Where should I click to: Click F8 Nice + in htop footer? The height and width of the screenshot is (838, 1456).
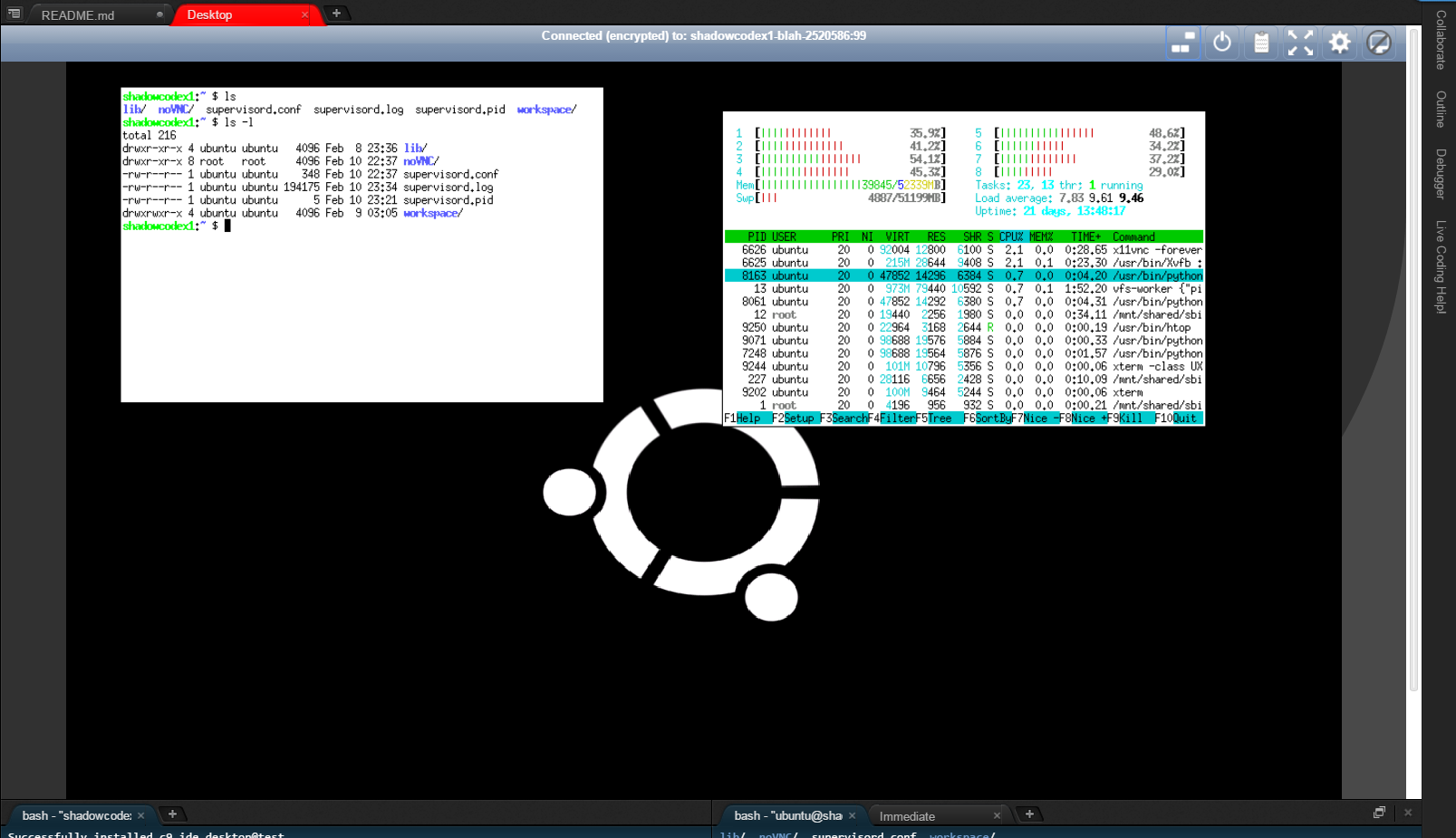coord(1084,419)
